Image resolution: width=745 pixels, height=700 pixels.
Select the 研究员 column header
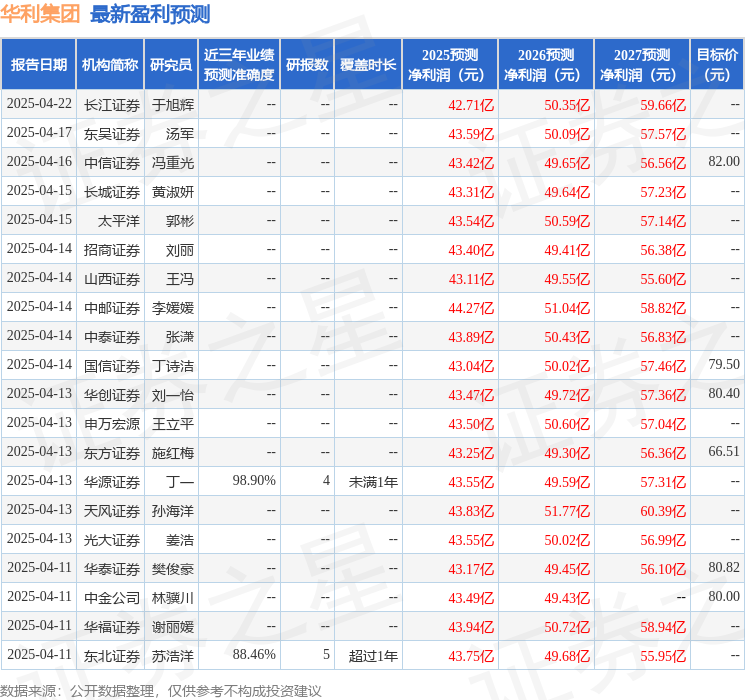(x=171, y=65)
